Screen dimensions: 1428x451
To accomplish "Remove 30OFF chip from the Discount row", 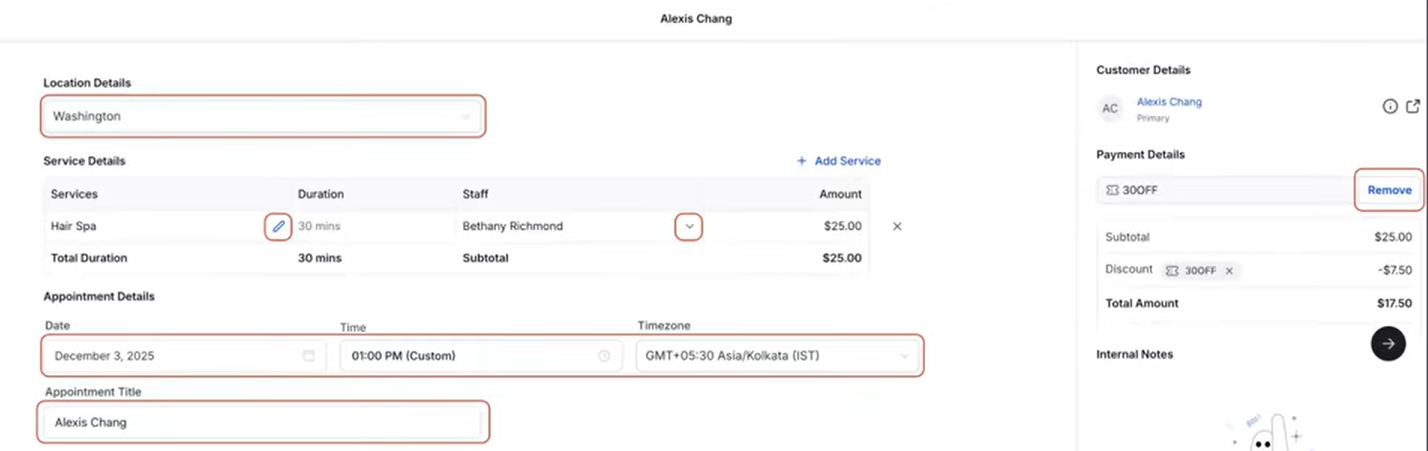I will [x=1229, y=271].
